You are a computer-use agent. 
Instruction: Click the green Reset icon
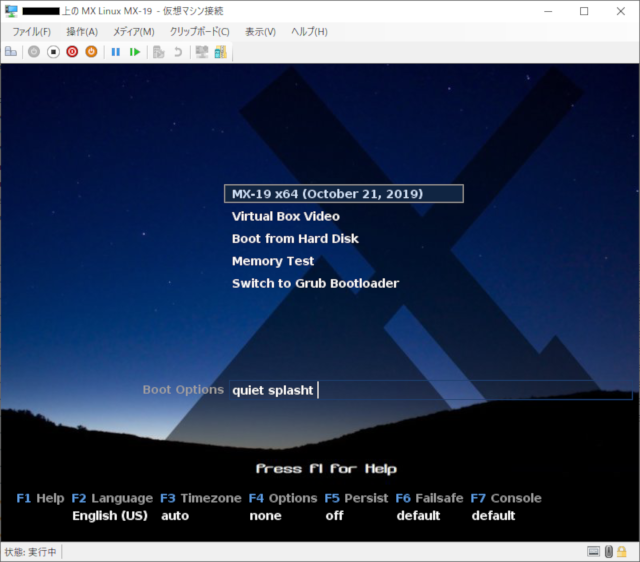[x=135, y=52]
